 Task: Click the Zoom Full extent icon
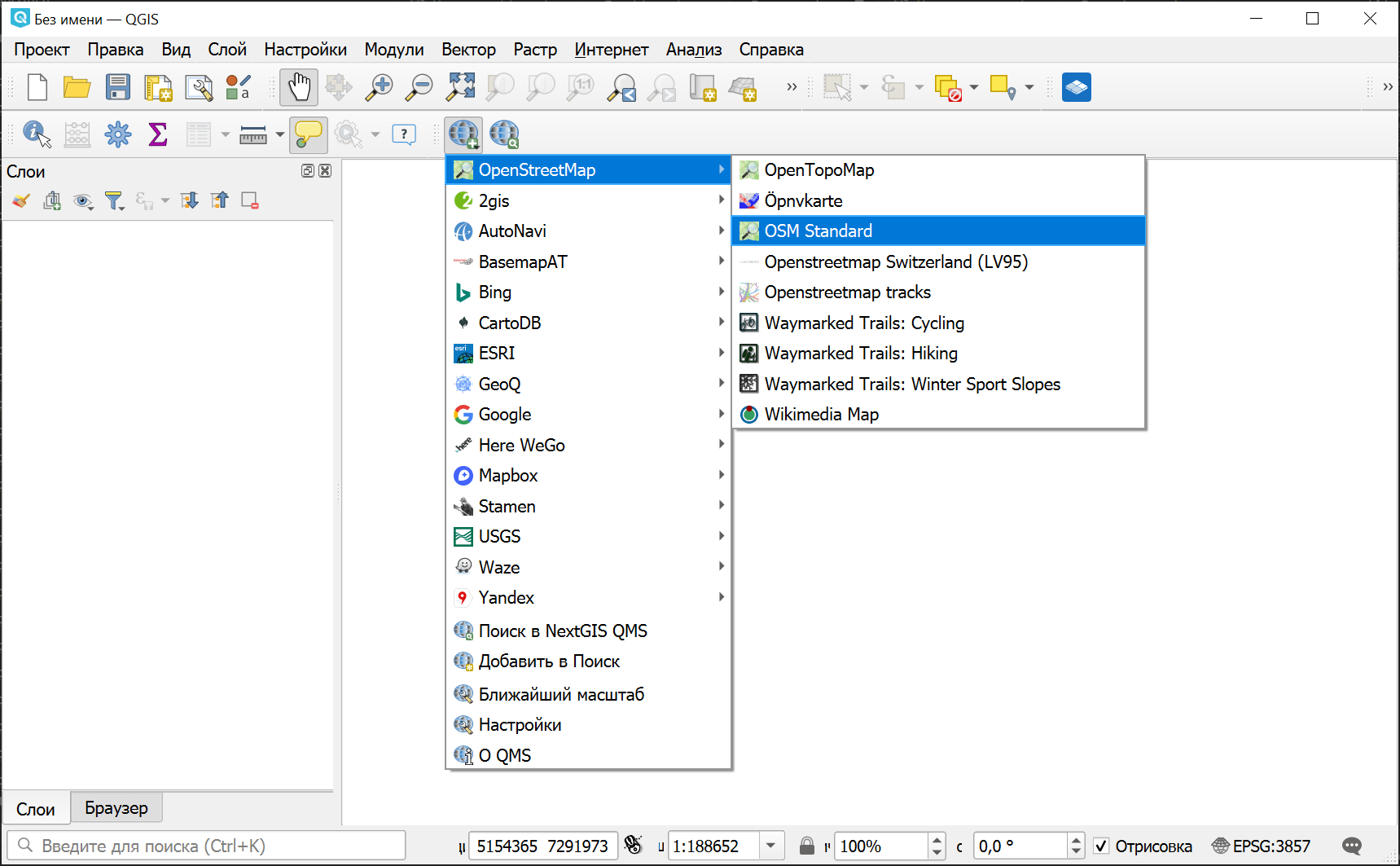coord(460,87)
